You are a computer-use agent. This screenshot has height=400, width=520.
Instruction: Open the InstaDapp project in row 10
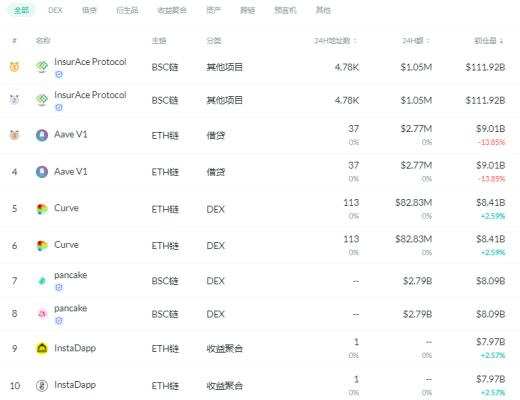pyautogui.click(x=75, y=385)
